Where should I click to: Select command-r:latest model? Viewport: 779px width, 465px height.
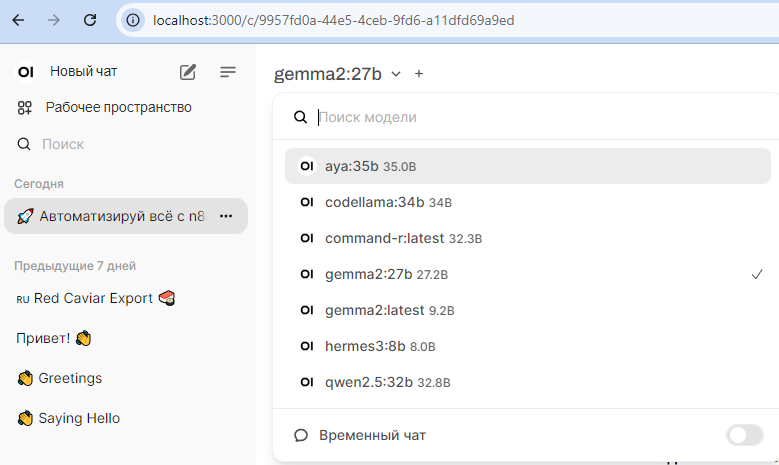click(x=528, y=238)
